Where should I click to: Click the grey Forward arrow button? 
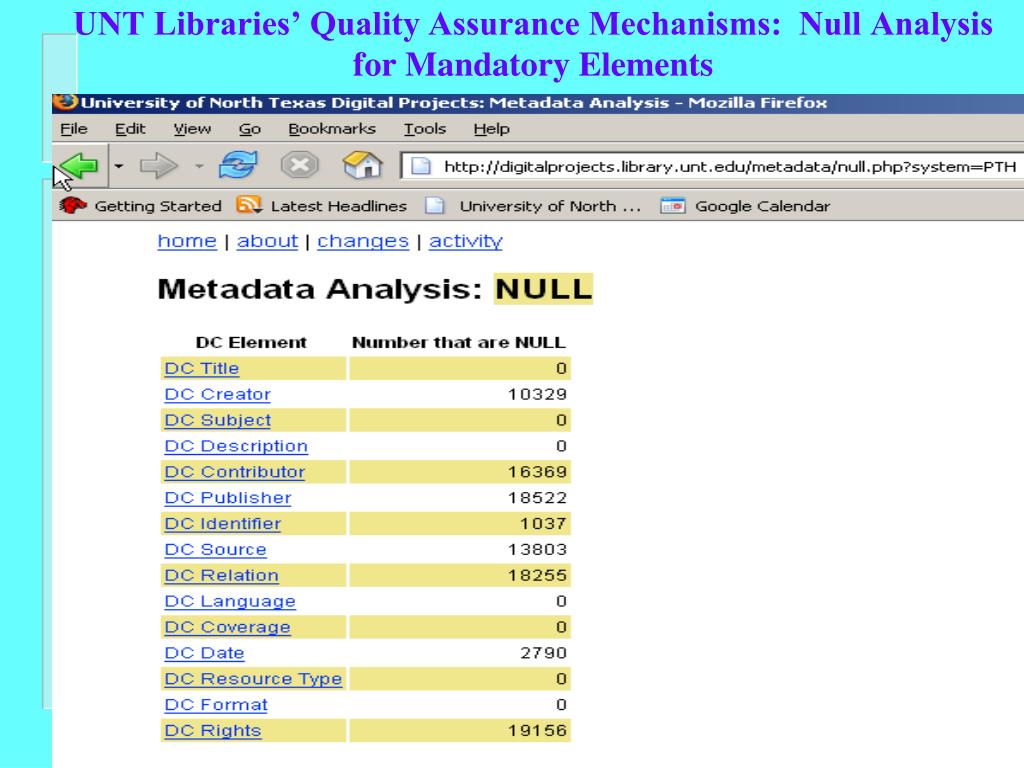[159, 166]
